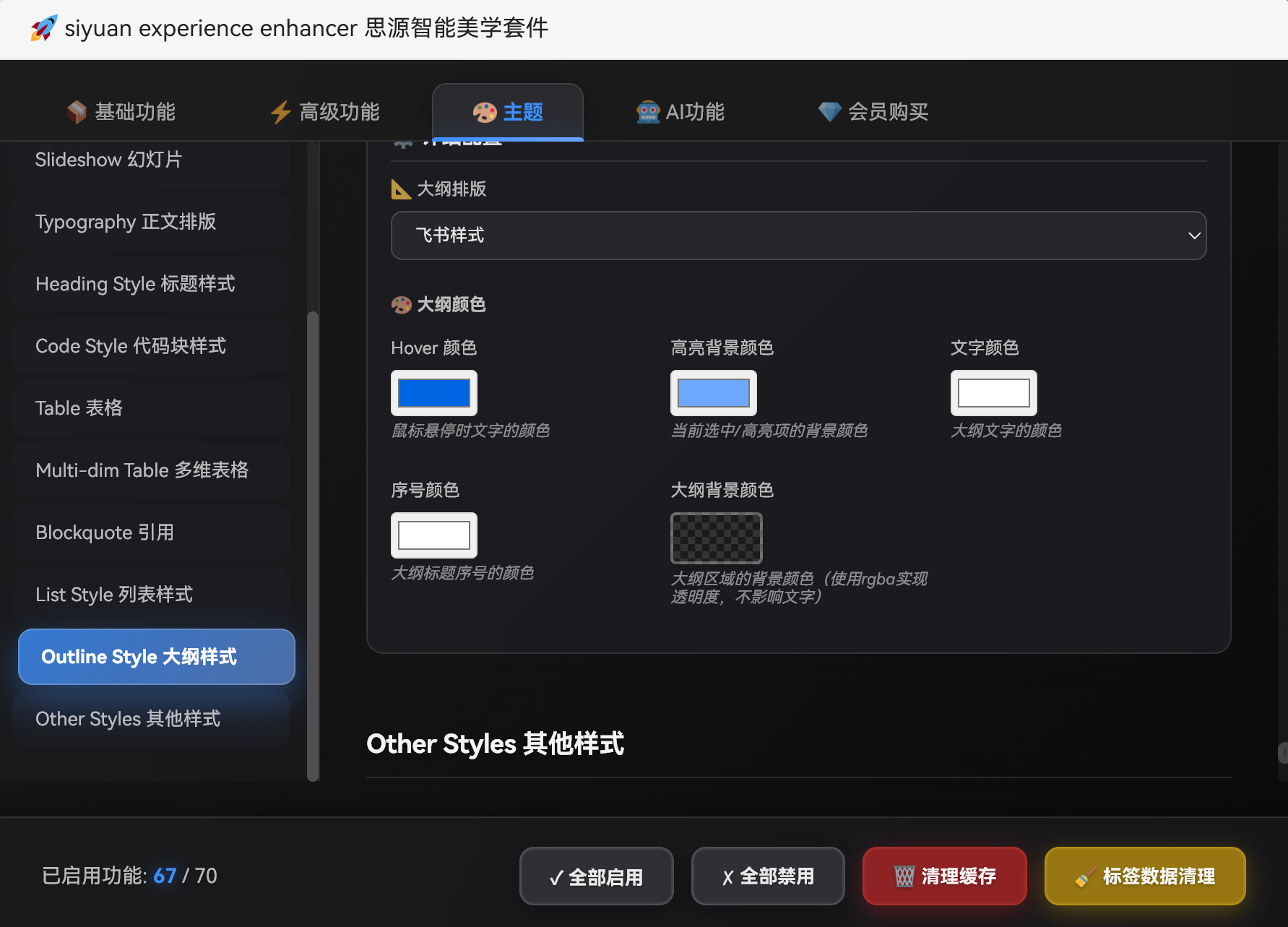The image size is (1288, 927).
Task: Go to Other Styles 其他样式 in sidebar
Action: pos(128,719)
